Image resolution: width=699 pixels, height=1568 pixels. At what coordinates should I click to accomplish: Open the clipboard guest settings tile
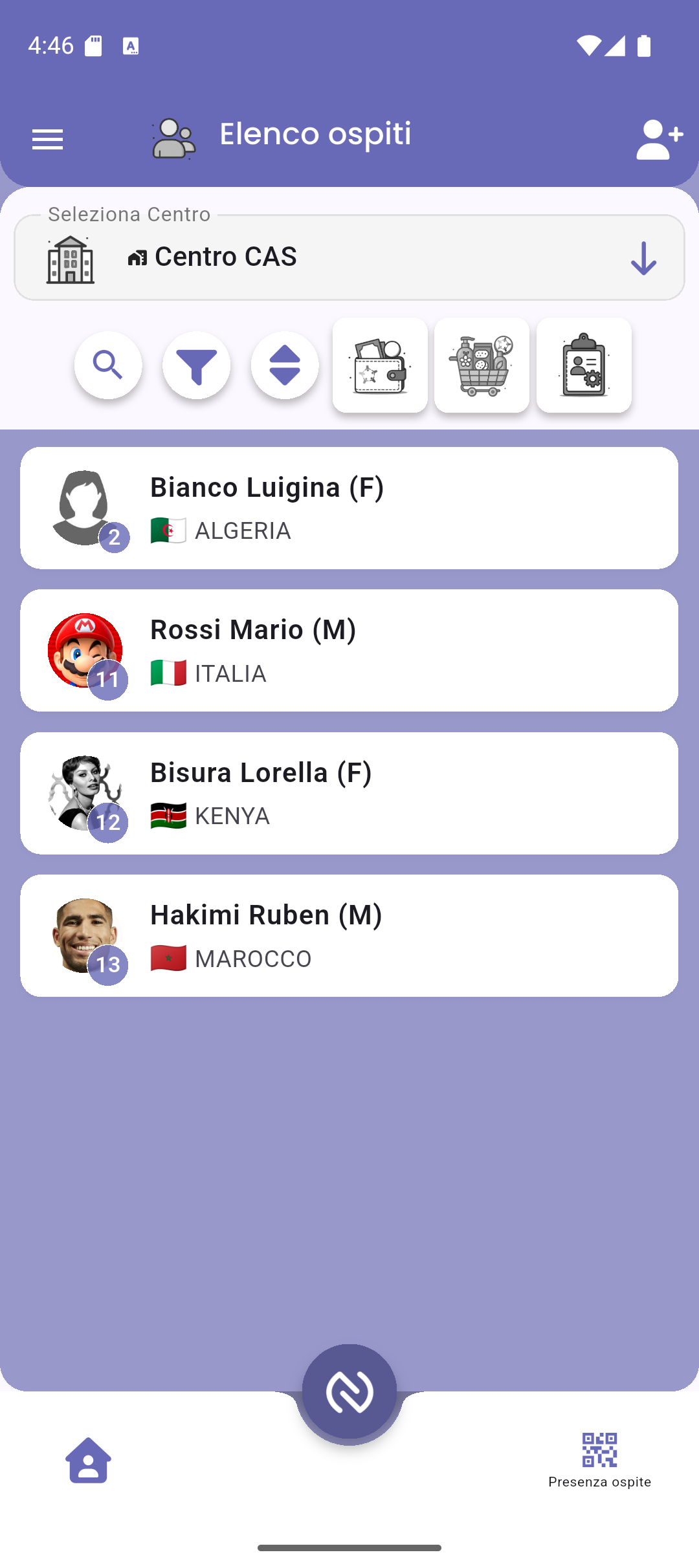pyautogui.click(x=584, y=365)
